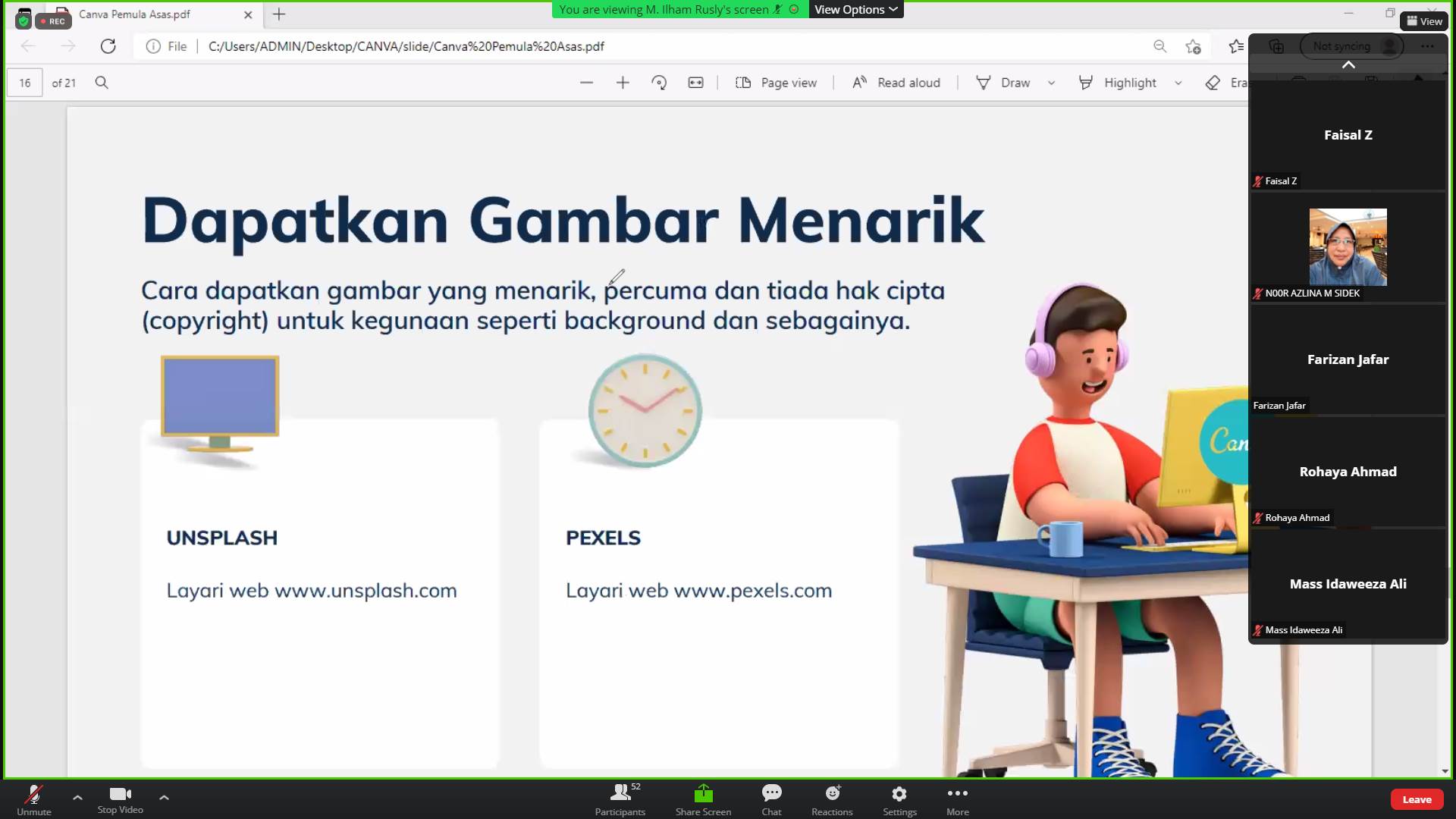Expand the Highlight color options dropdown
Screen dimensions: 1456x819
[x=1178, y=83]
